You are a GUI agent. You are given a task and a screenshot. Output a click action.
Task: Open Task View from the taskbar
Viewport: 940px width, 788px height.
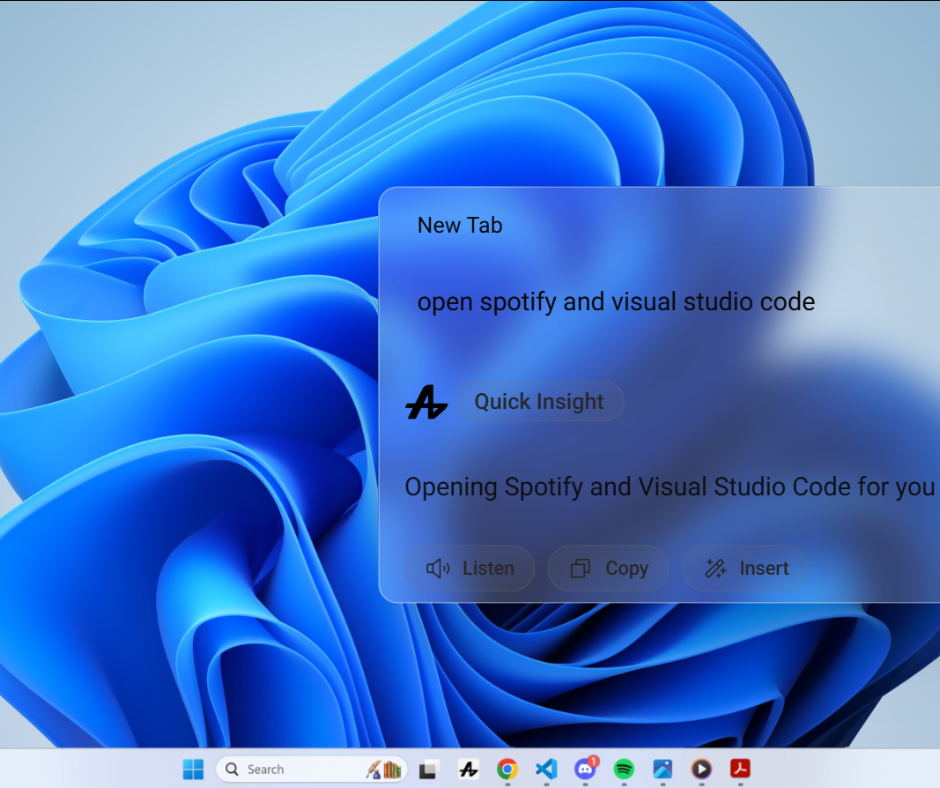429,769
